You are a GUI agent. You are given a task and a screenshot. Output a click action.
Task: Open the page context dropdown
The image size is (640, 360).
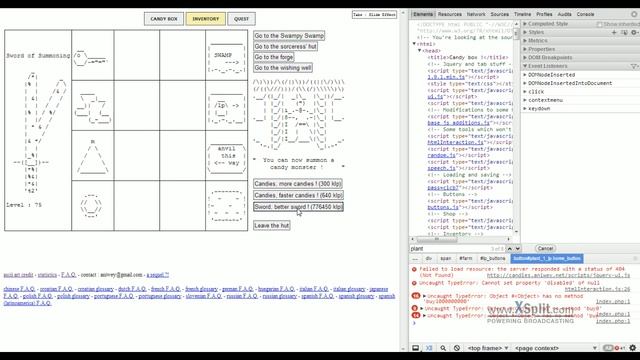point(556,348)
